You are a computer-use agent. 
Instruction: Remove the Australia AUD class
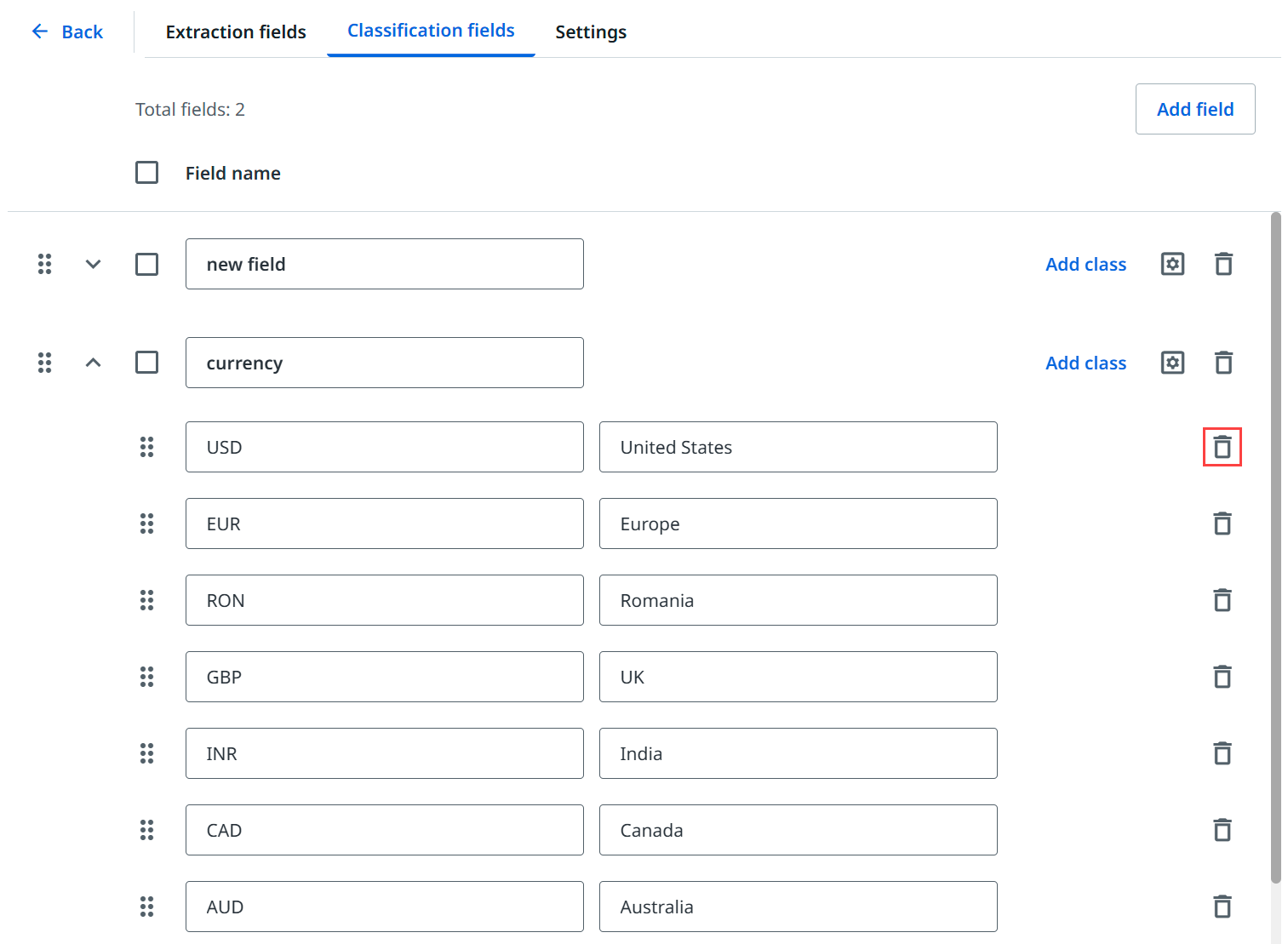(1222, 907)
